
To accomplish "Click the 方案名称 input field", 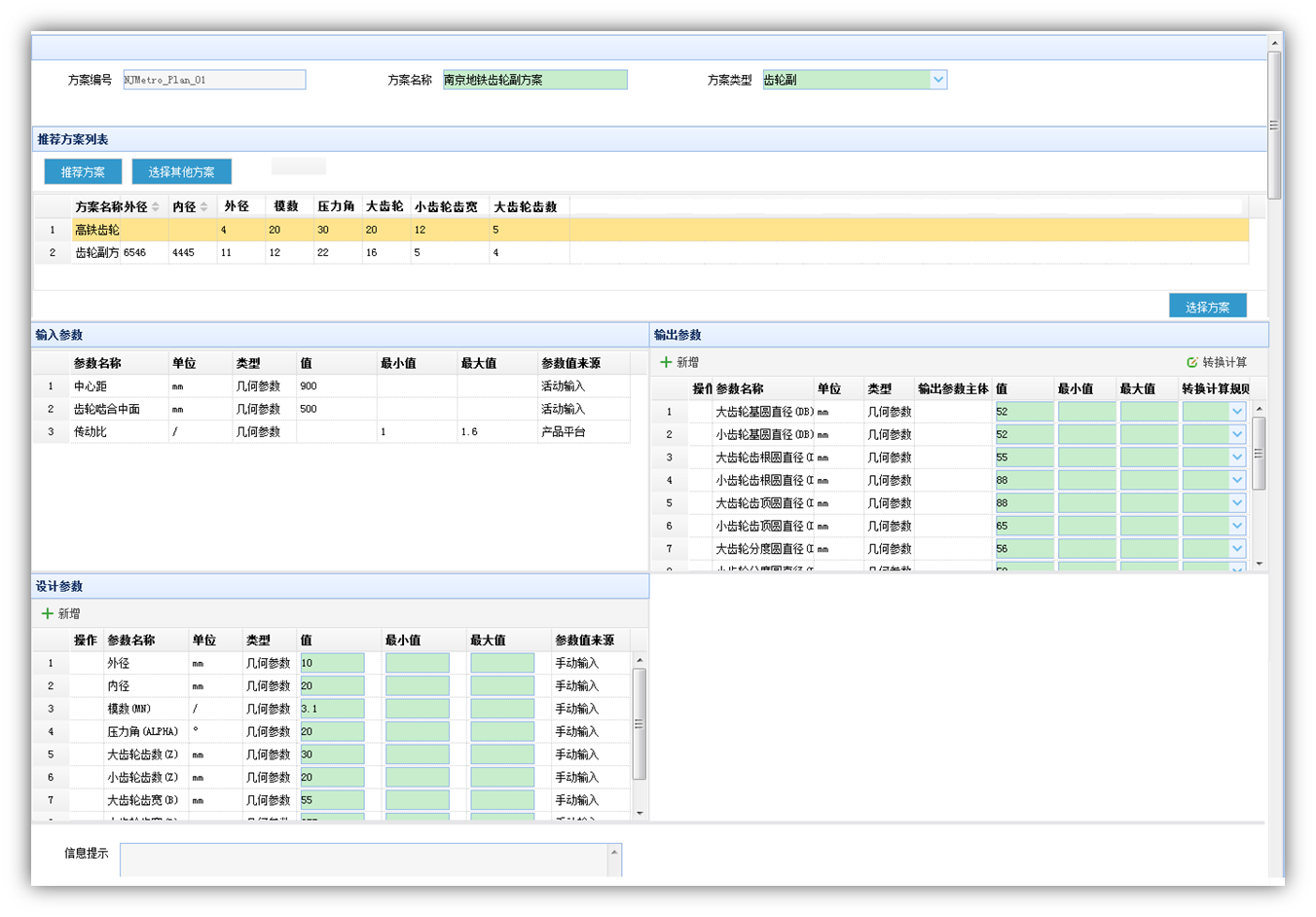I will tap(534, 80).
